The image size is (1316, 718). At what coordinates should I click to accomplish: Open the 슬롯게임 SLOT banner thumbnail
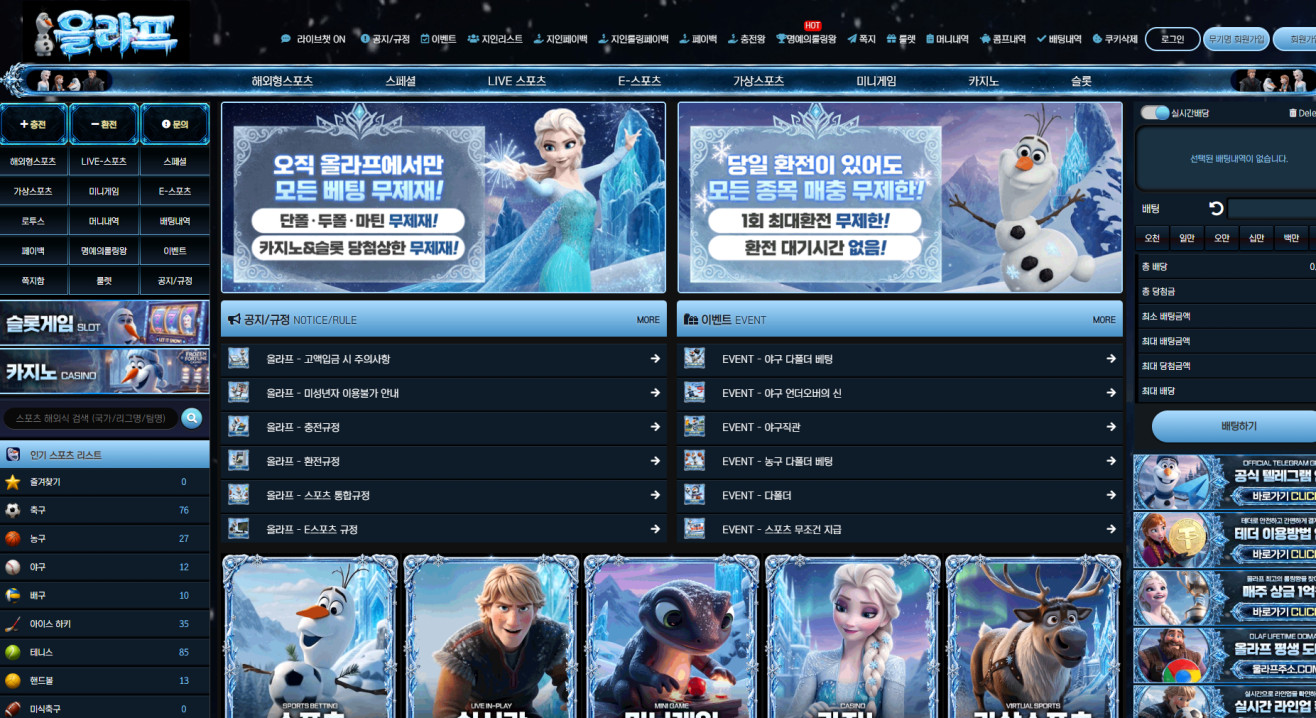tap(105, 323)
